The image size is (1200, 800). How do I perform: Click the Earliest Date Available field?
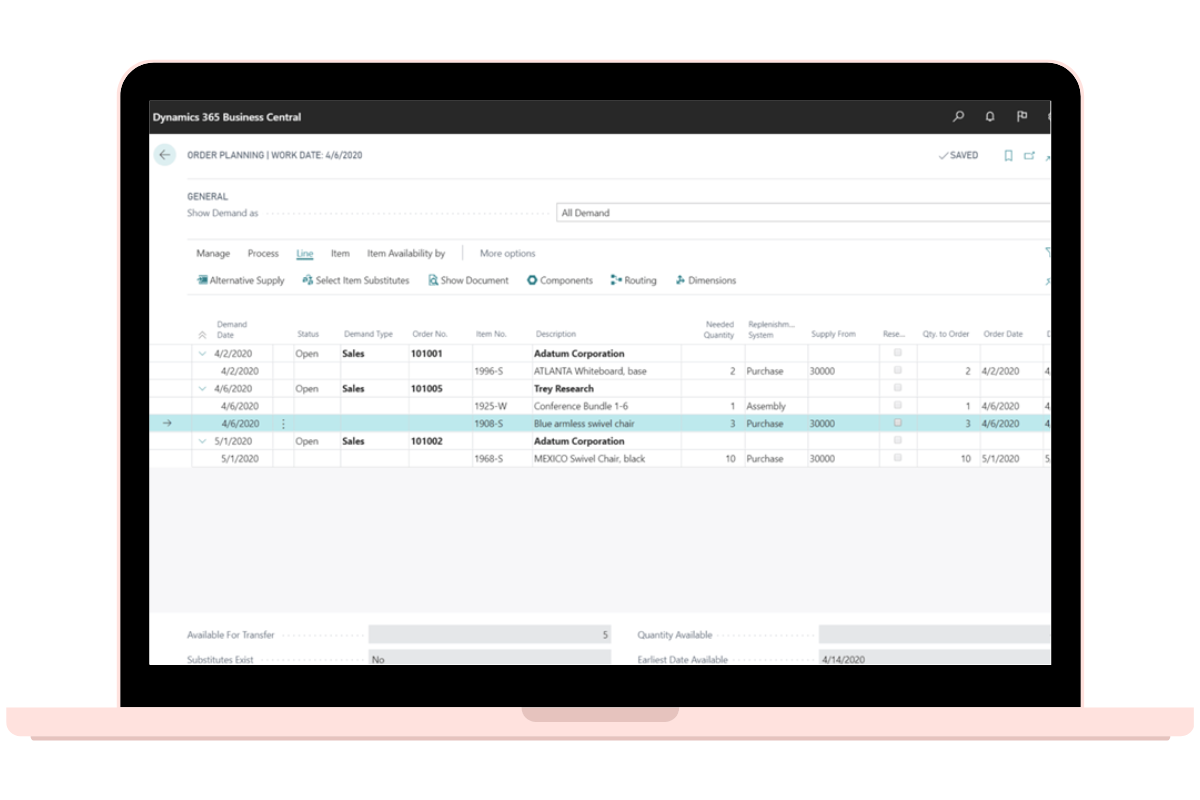coord(935,658)
